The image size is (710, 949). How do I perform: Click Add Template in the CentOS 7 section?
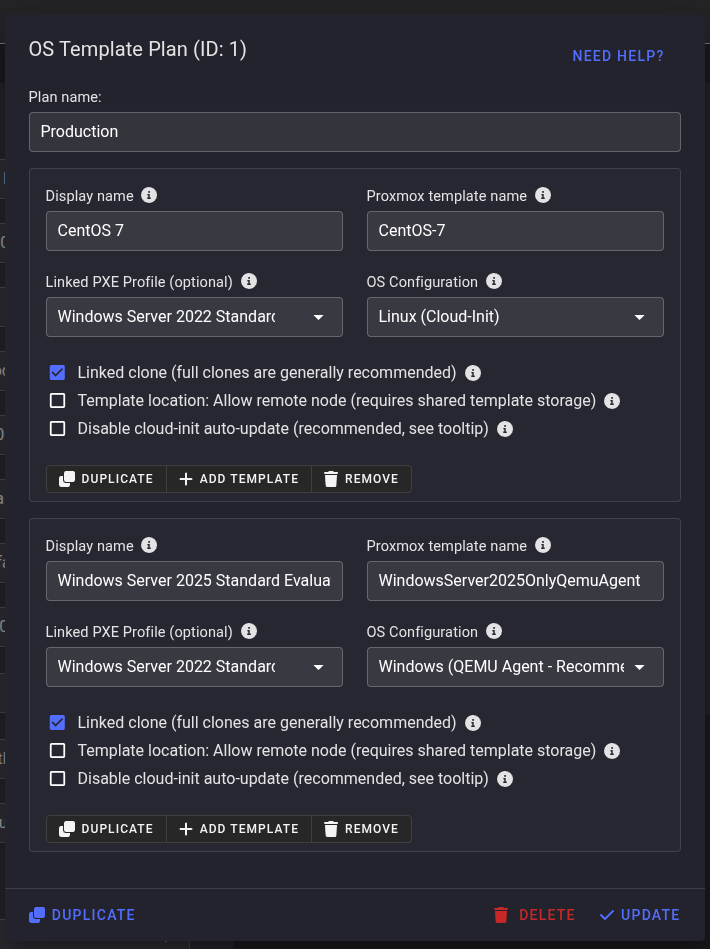click(239, 479)
